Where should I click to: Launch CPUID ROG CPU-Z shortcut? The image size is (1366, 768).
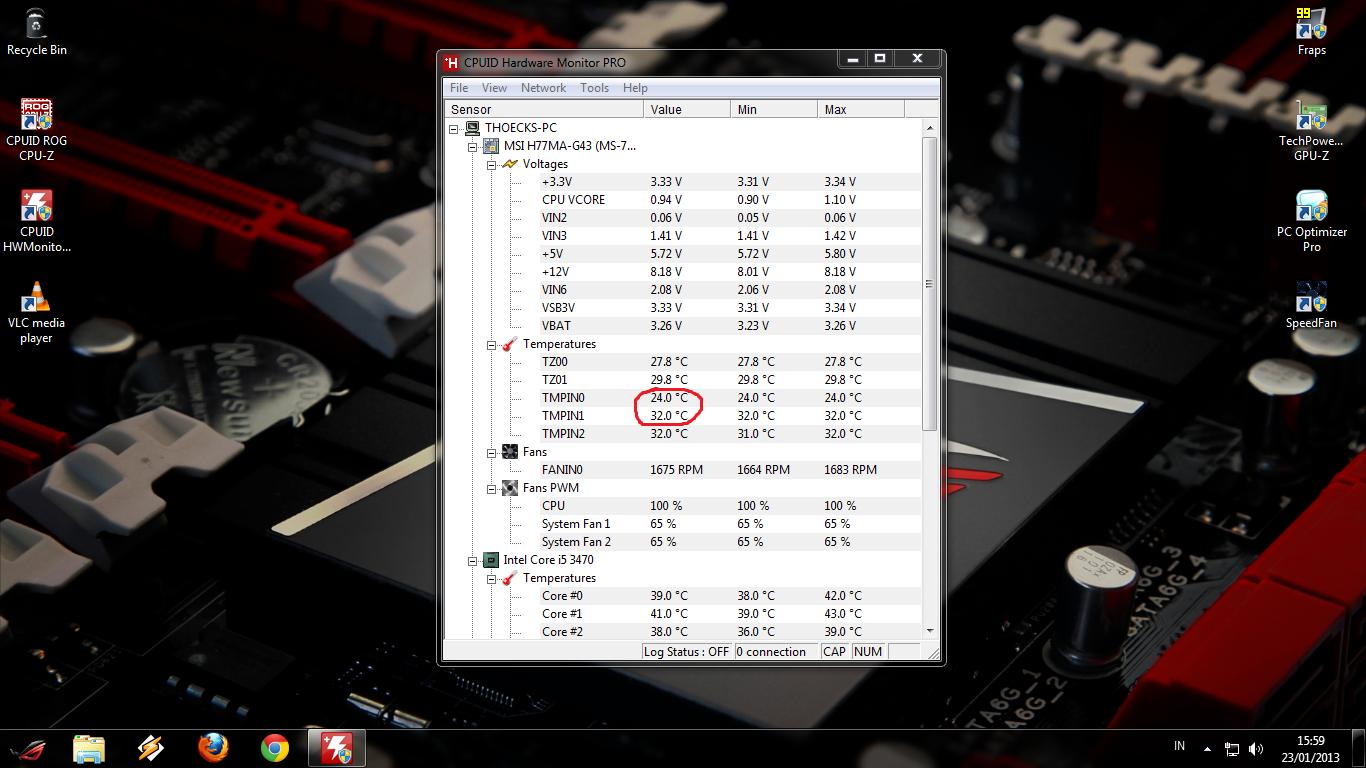coord(36,130)
